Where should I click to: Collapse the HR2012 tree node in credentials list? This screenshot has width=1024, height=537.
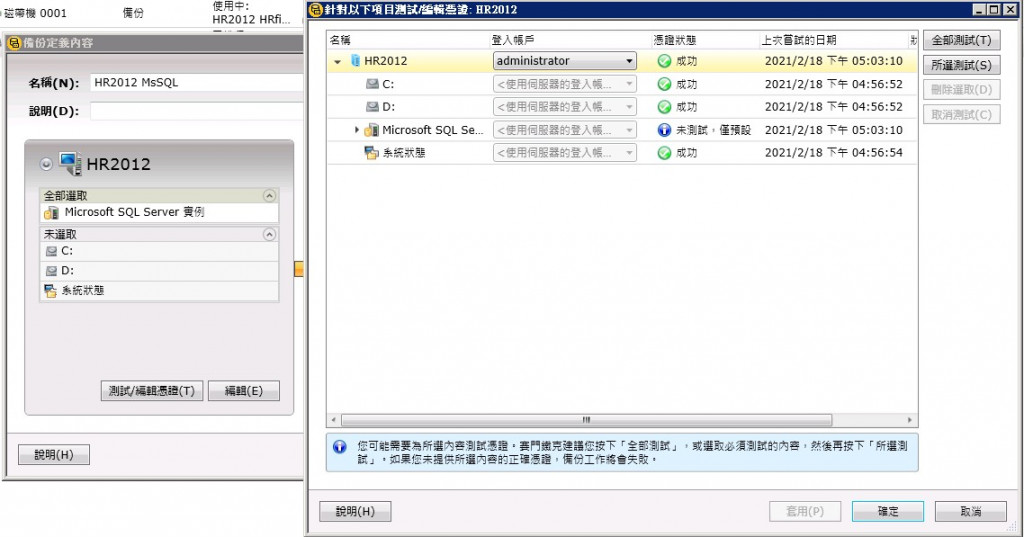point(338,61)
